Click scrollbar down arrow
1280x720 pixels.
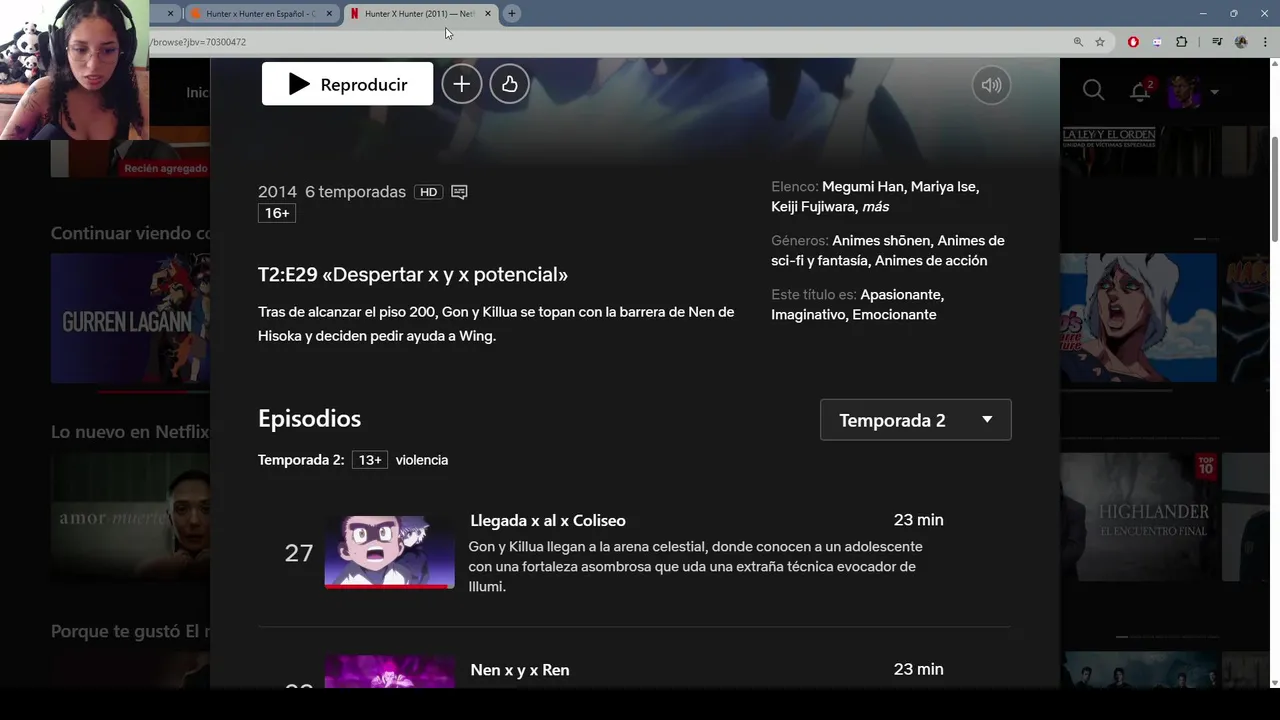pyautogui.click(x=1274, y=682)
